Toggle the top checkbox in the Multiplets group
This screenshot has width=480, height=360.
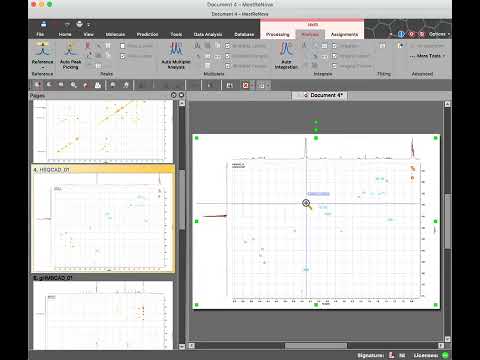228,46
